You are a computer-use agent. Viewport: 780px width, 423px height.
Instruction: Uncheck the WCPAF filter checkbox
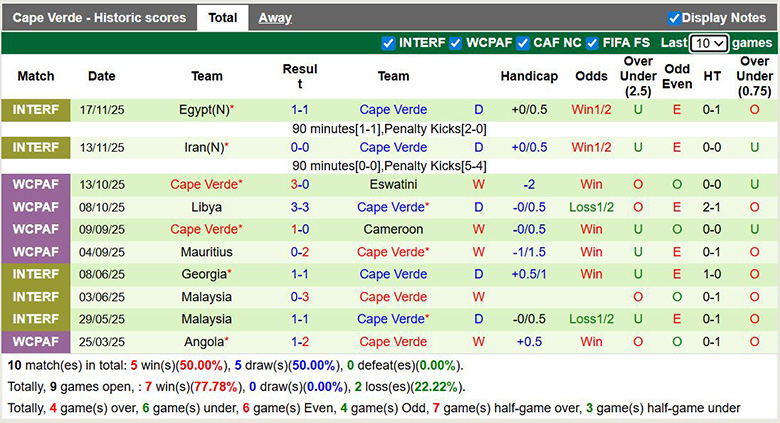pyautogui.click(x=455, y=43)
